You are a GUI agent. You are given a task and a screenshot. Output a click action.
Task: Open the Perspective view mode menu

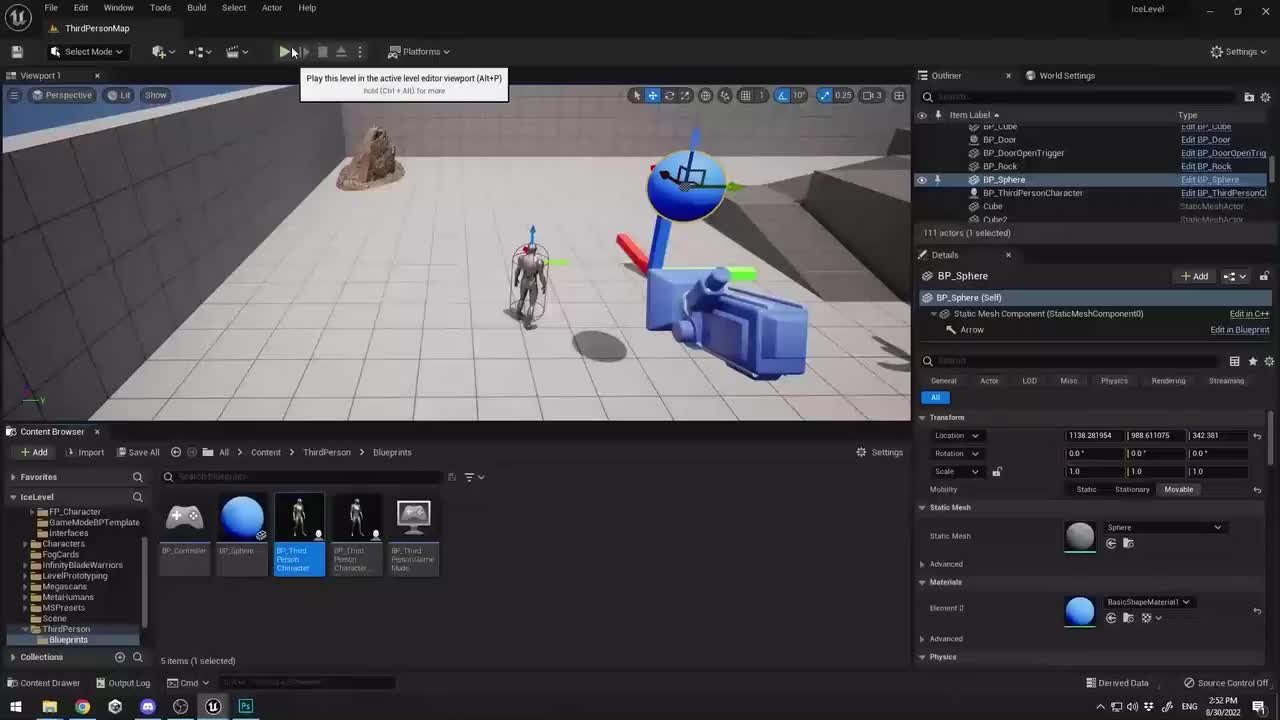pos(62,95)
